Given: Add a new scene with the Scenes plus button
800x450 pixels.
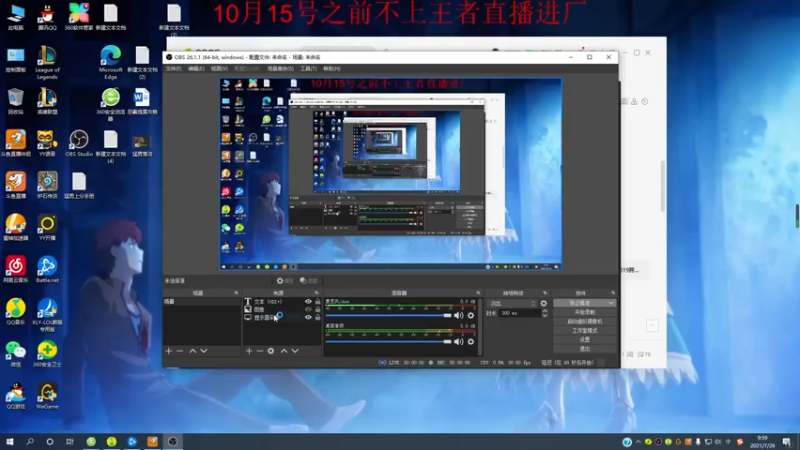Looking at the screenshot, I should 169,351.
